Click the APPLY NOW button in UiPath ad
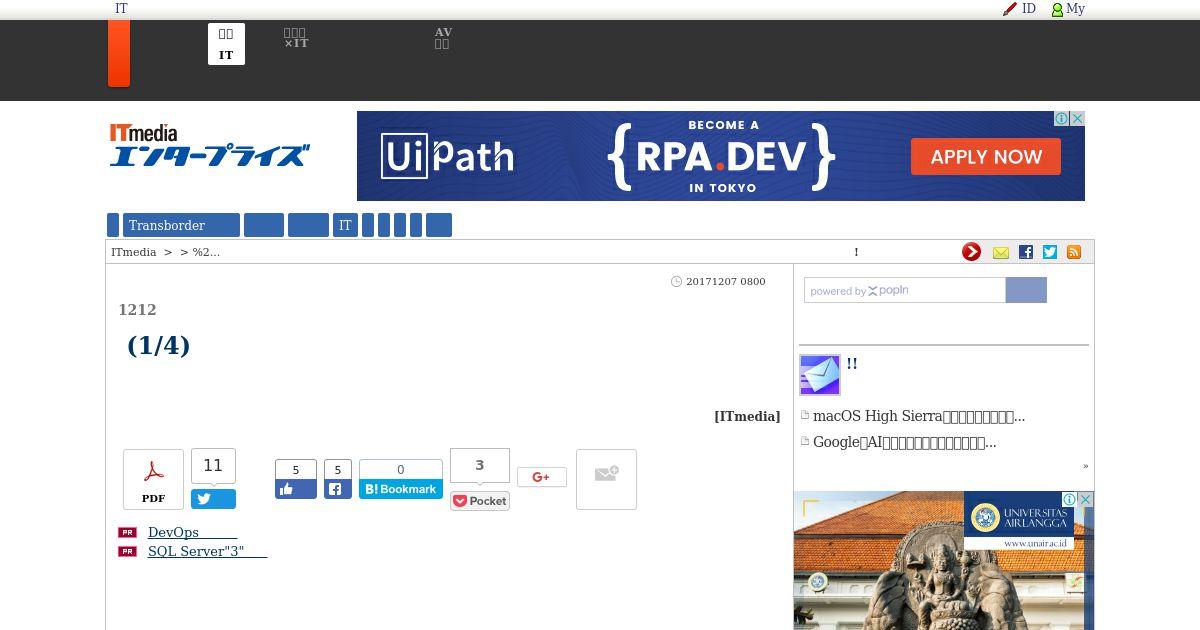The image size is (1200, 630). (986, 157)
